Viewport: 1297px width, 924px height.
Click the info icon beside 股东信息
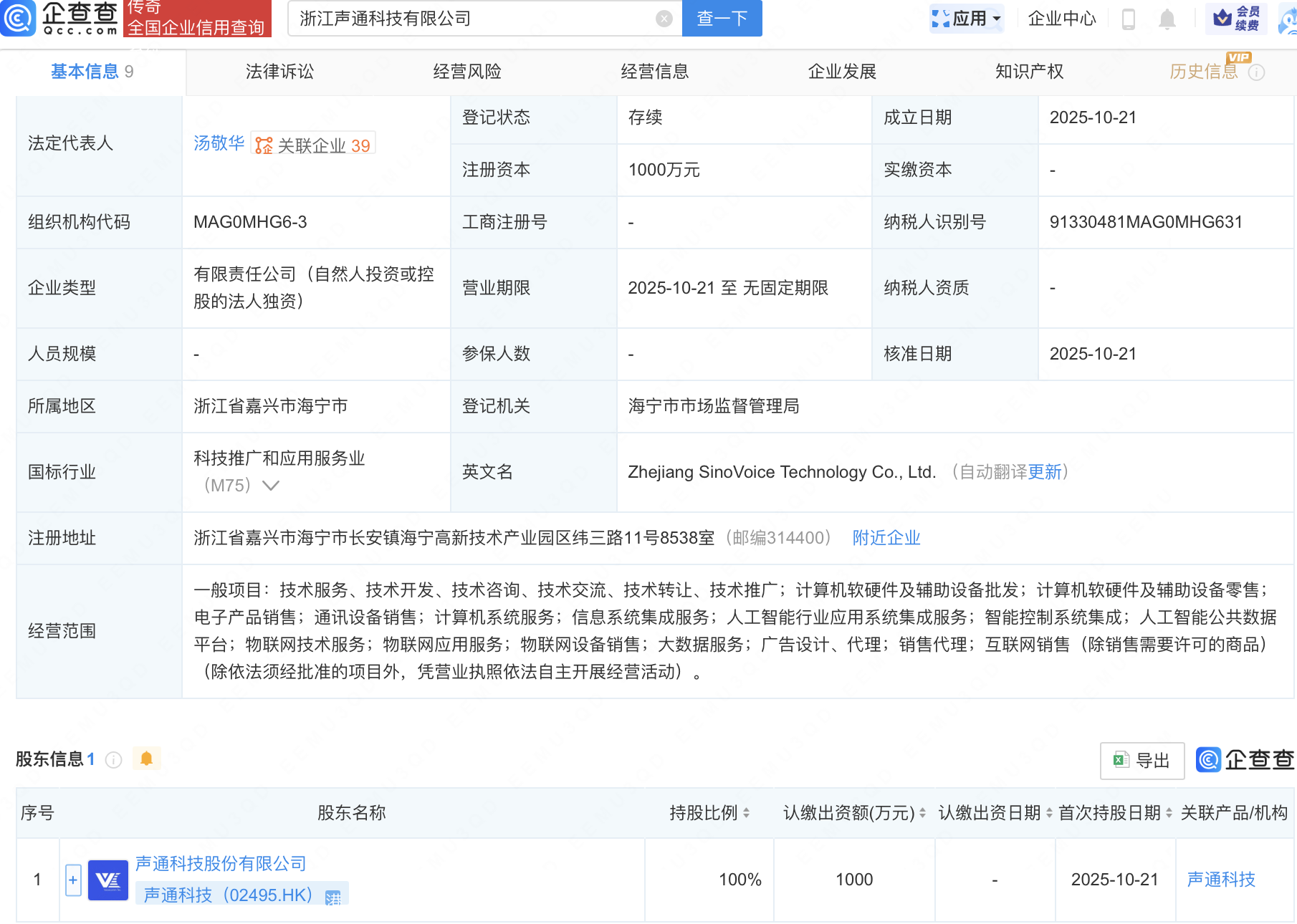[113, 759]
